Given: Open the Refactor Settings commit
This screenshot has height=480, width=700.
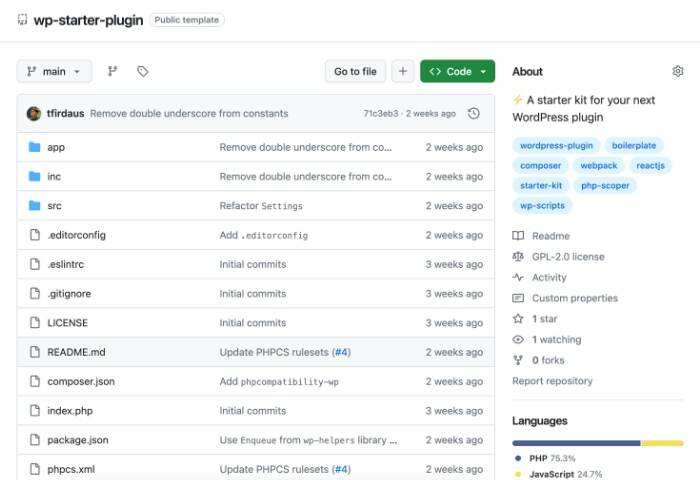Looking at the screenshot, I should tap(261, 205).
